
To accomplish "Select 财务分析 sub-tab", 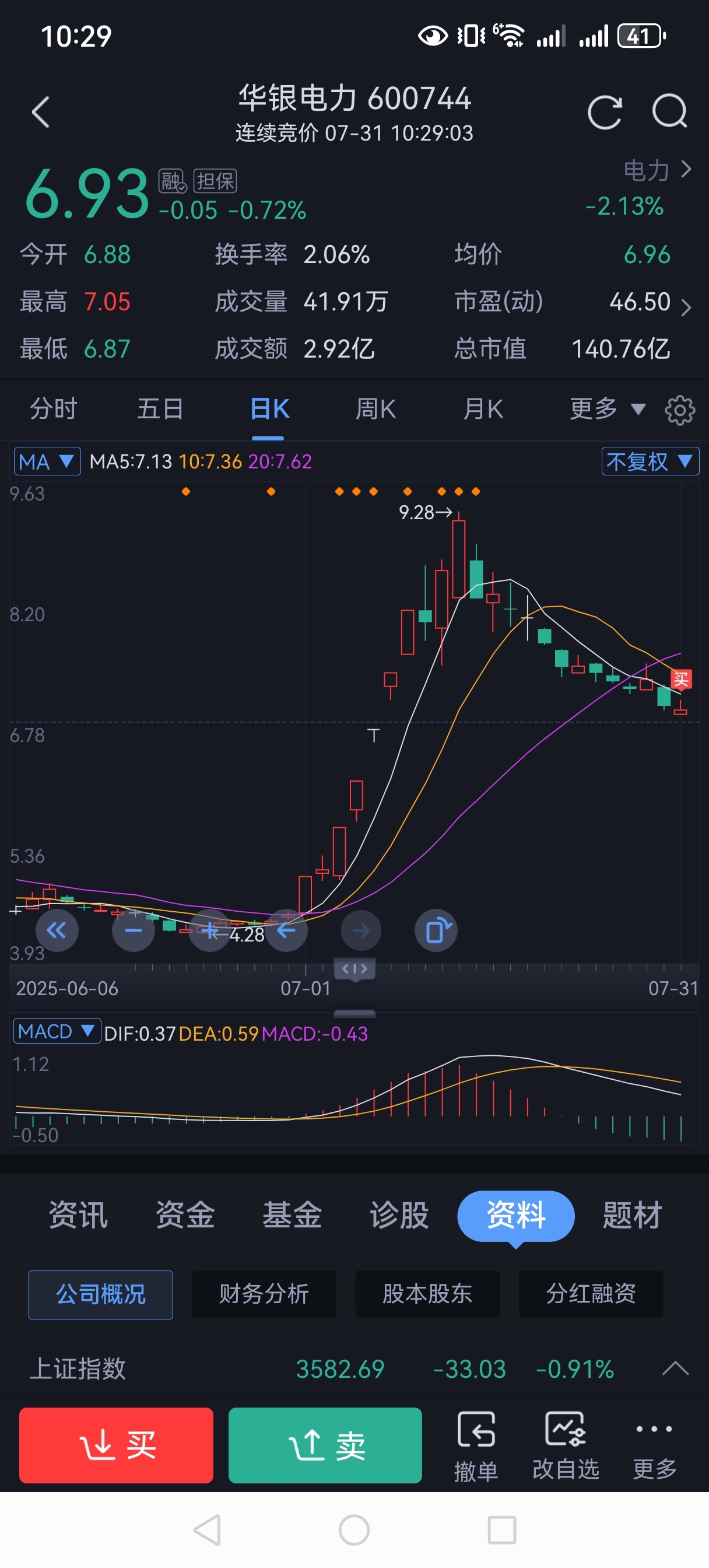I will [x=264, y=1294].
